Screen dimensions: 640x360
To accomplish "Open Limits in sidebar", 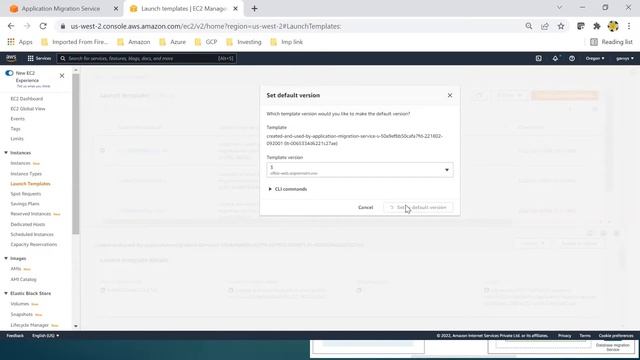I will 17,139.
